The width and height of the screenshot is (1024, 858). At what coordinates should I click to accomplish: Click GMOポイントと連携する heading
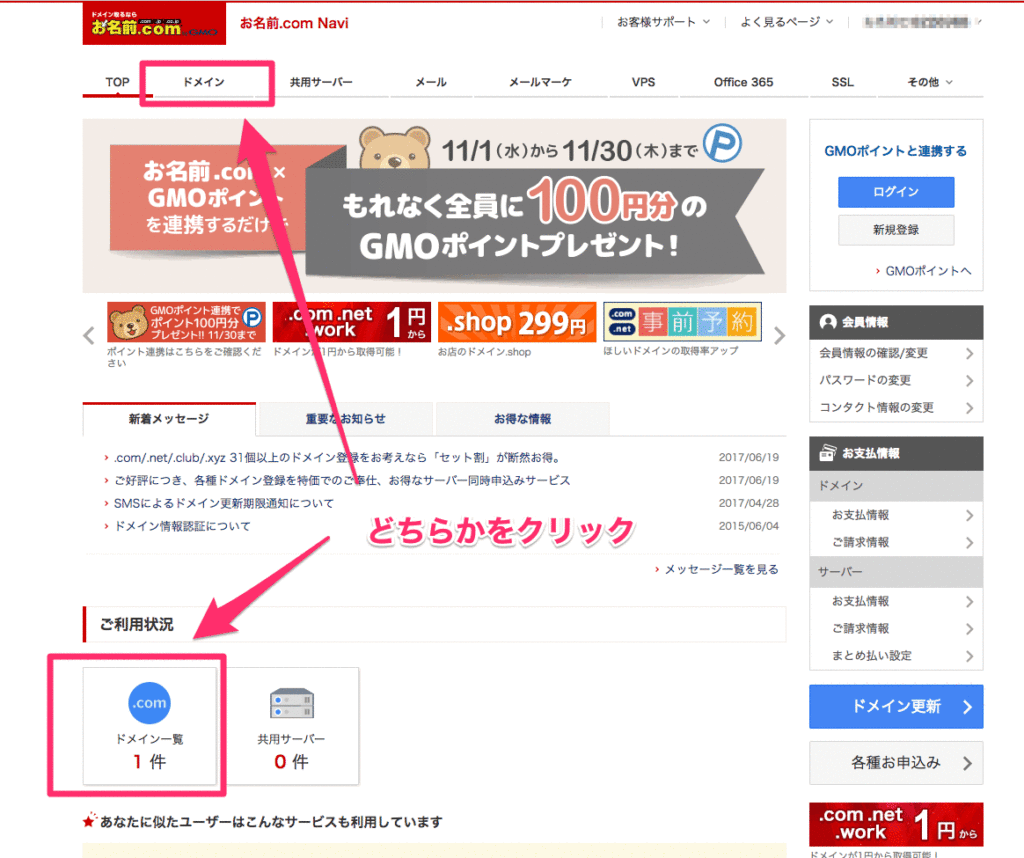coord(895,151)
